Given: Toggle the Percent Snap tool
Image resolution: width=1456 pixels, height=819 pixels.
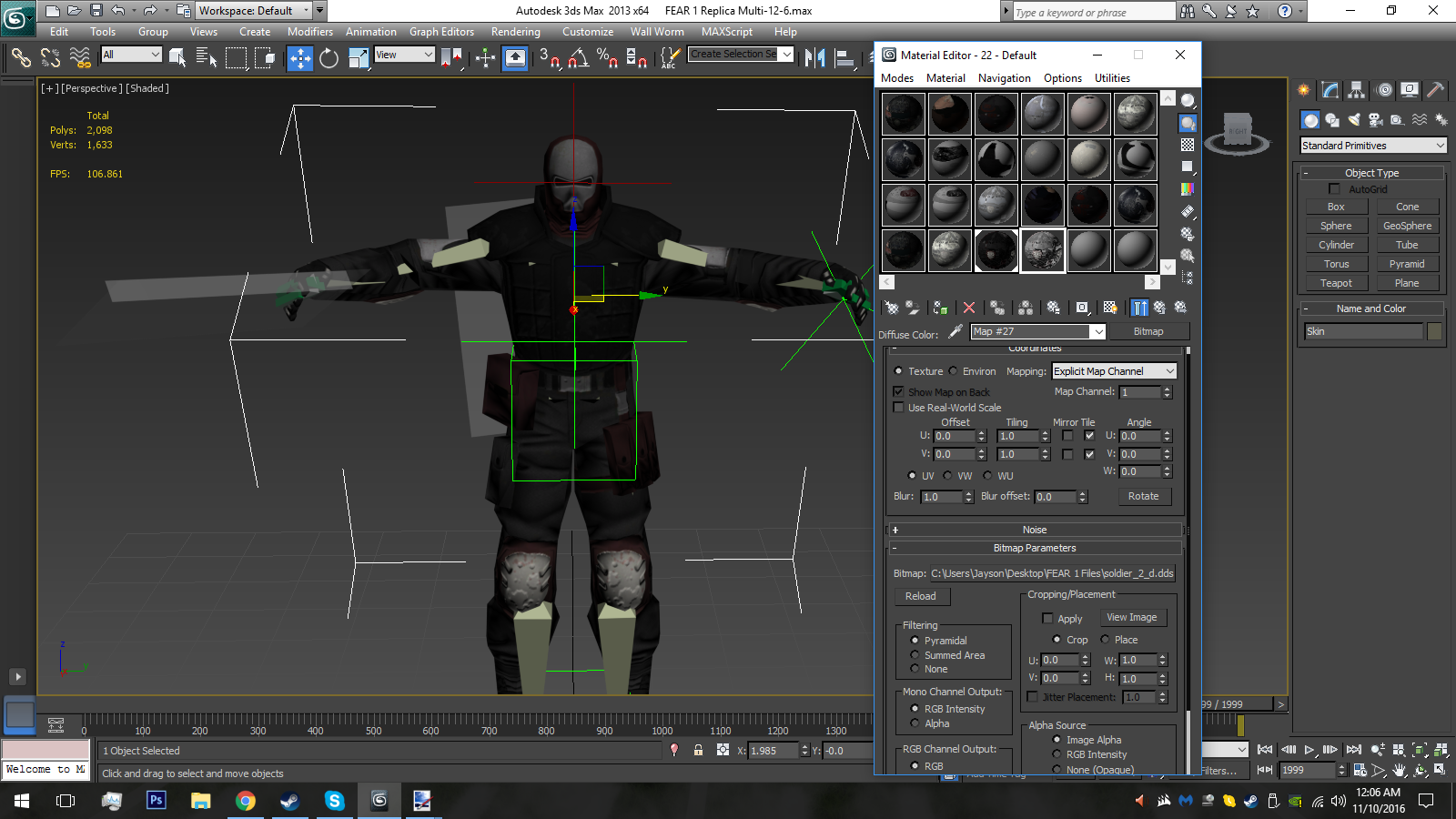Looking at the screenshot, I should (607, 58).
